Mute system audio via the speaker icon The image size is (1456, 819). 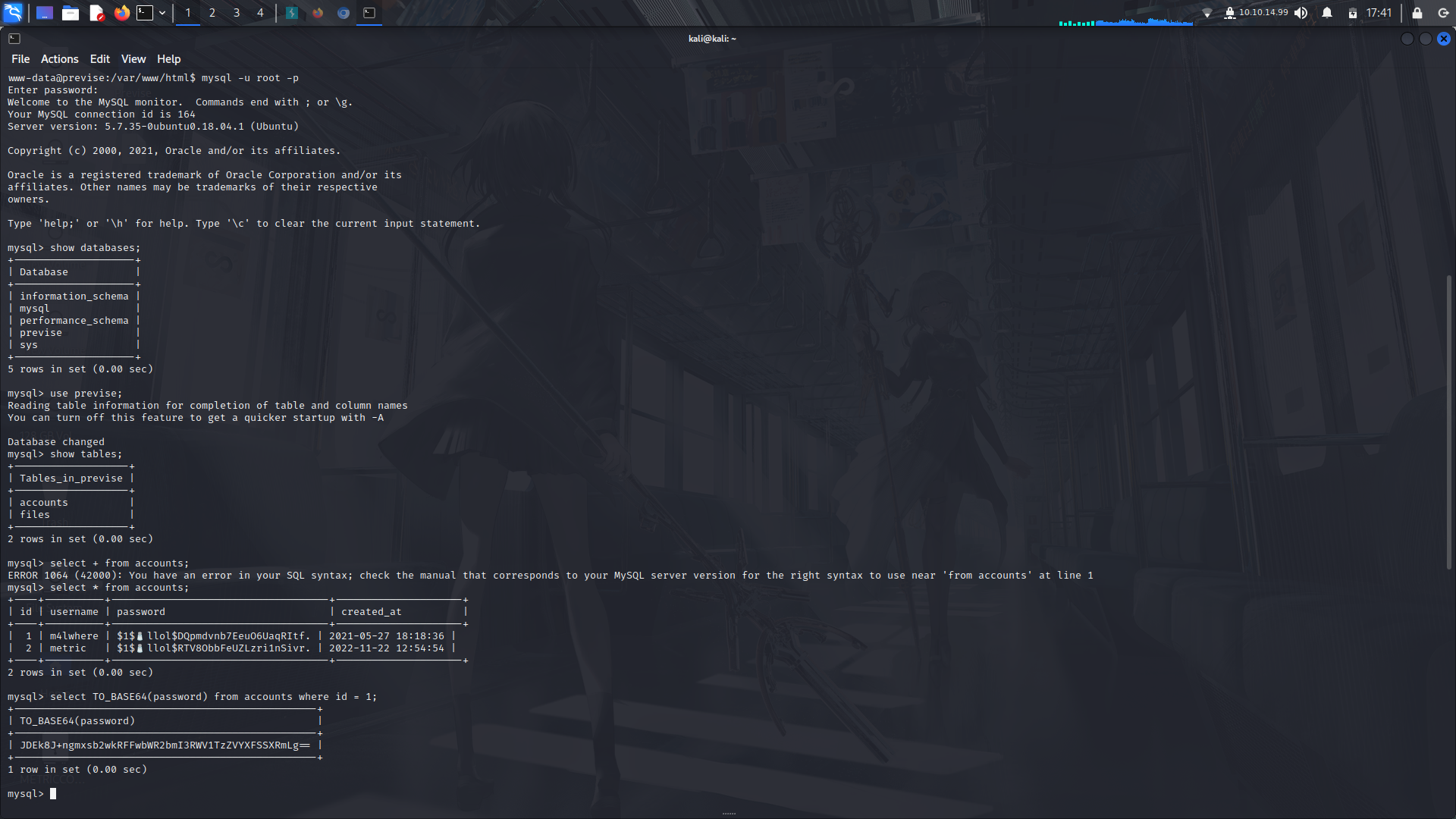[x=1301, y=12]
